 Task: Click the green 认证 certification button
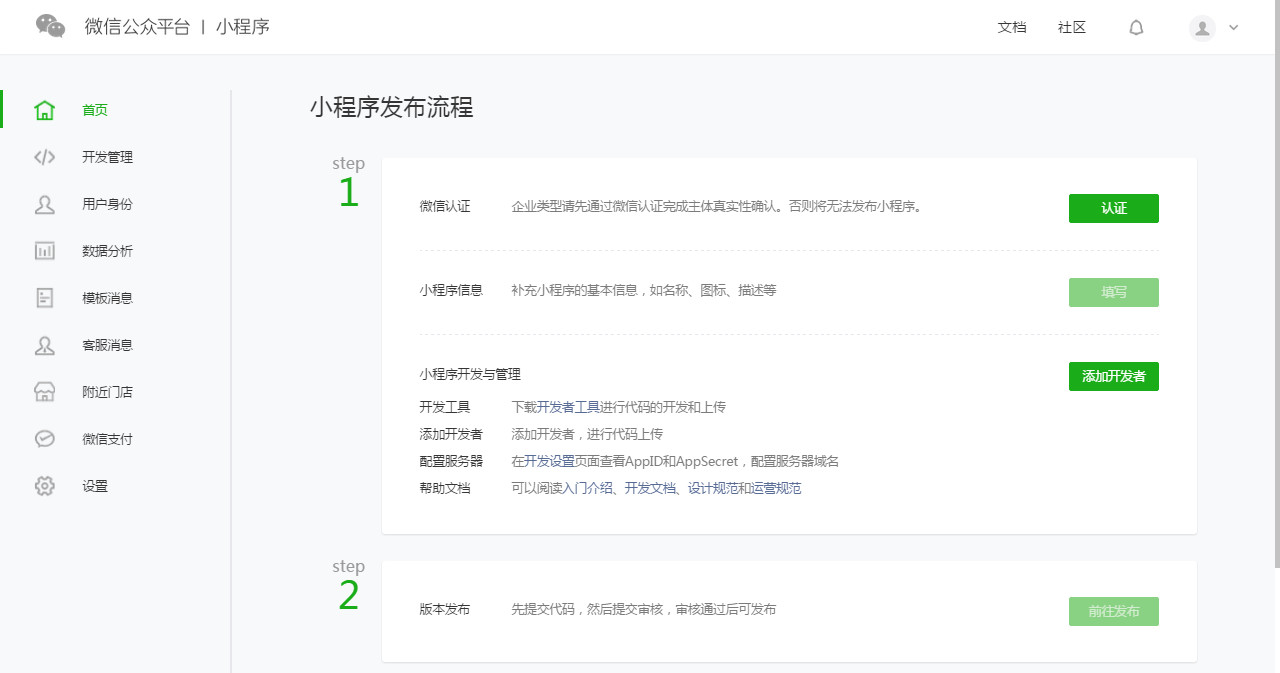[1113, 208]
